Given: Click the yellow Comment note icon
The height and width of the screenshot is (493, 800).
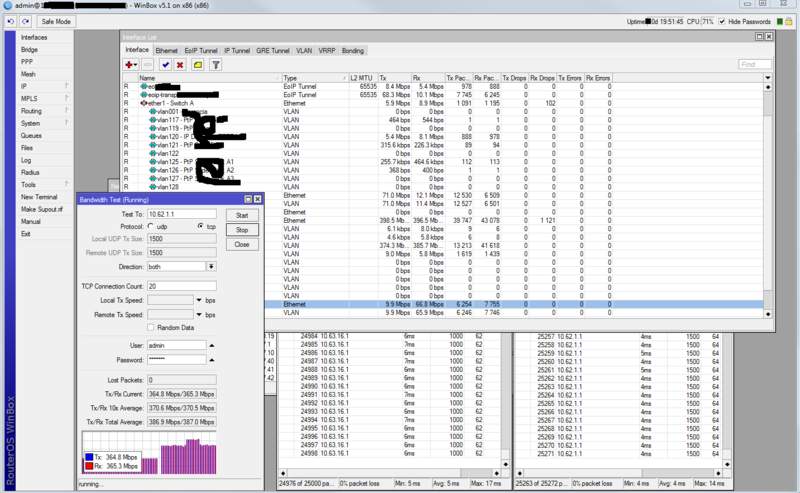Looking at the screenshot, I should pyautogui.click(x=198, y=65).
